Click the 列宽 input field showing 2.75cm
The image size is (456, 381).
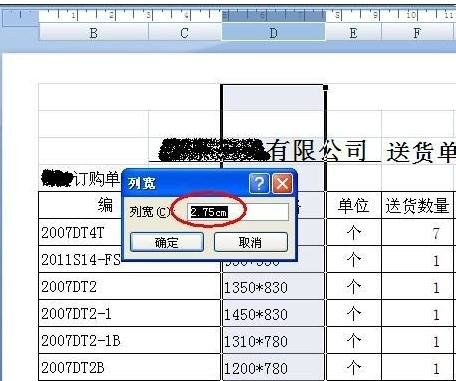pos(238,212)
